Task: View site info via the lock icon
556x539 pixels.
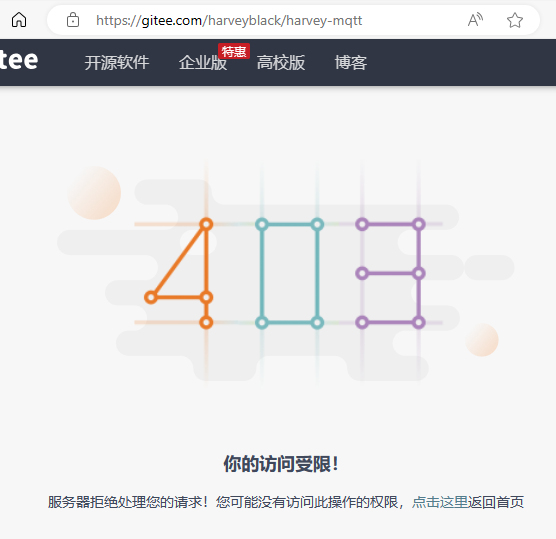Action: [73, 20]
